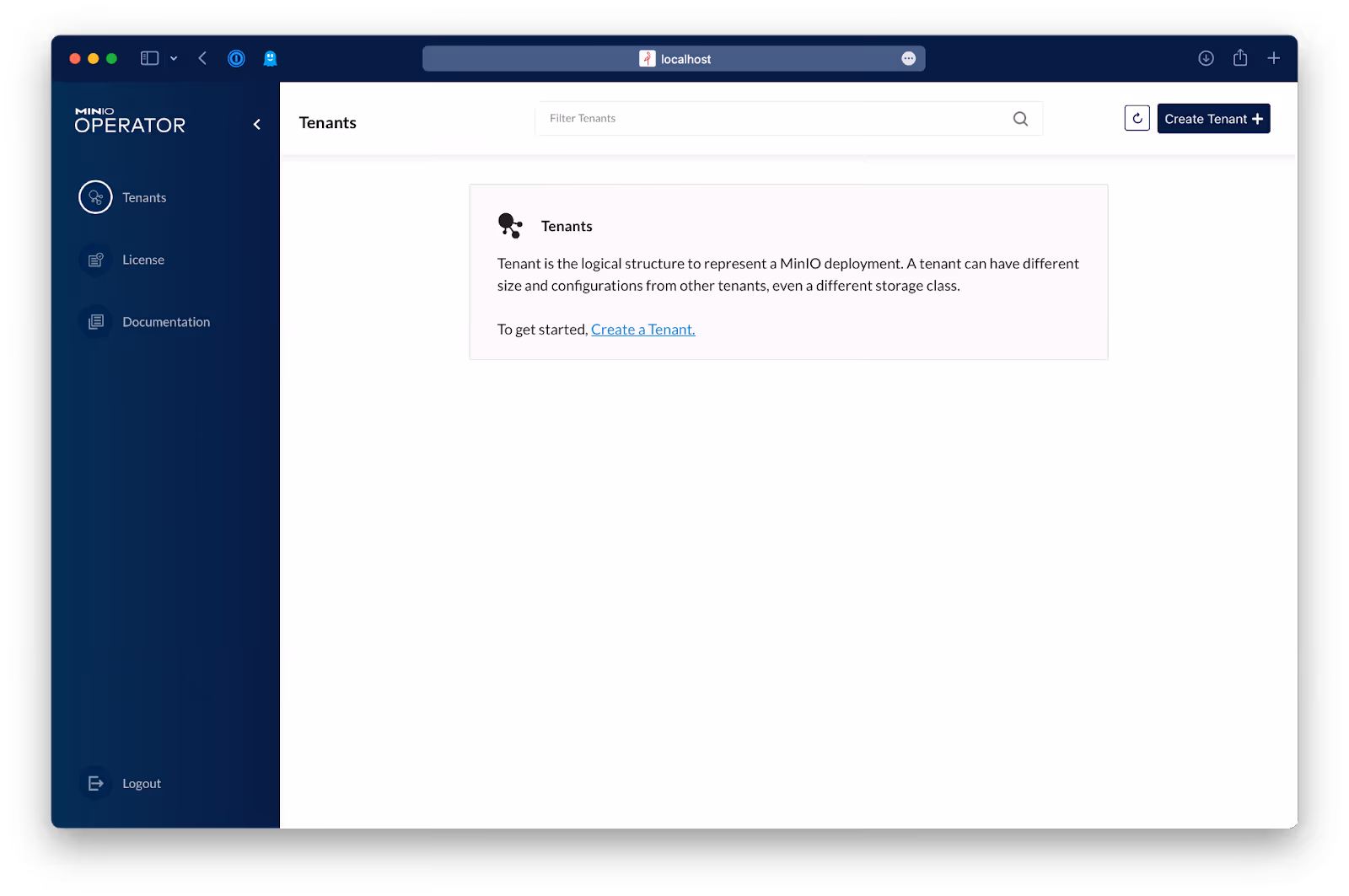Image resolution: width=1349 pixels, height=896 pixels.
Task: Click the search magnifier in Filter Tenants
Action: click(1020, 119)
